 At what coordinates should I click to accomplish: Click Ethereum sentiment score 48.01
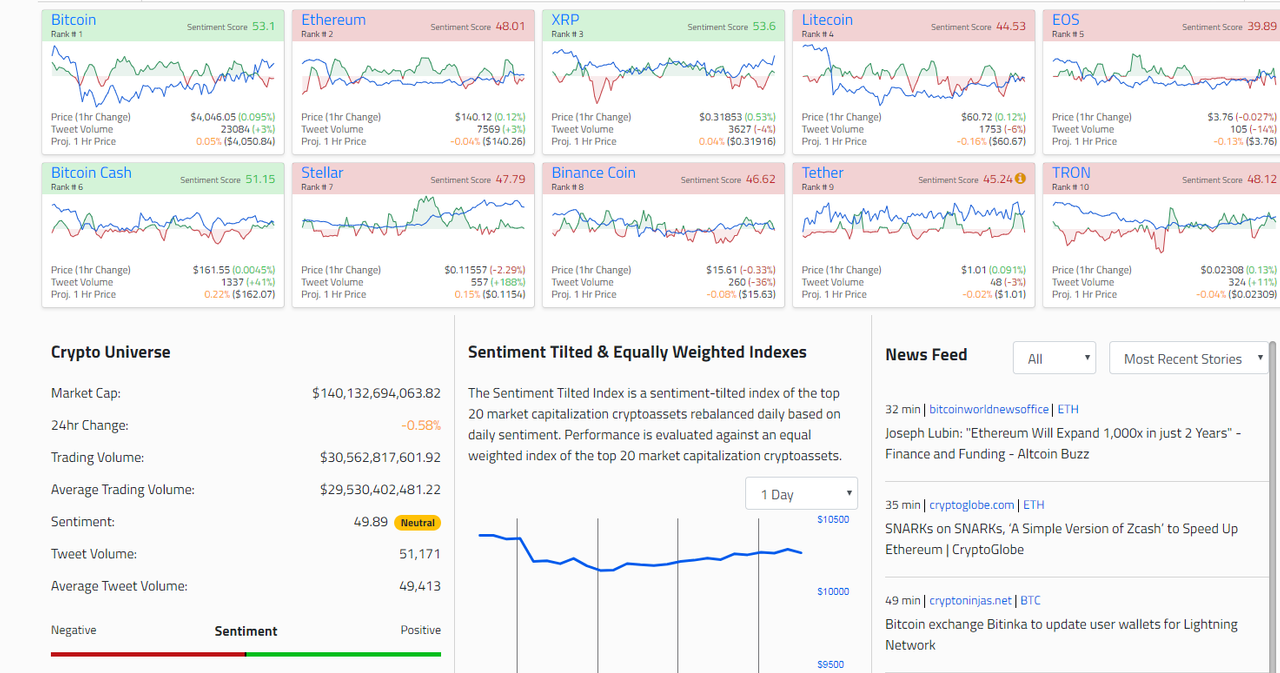point(510,26)
